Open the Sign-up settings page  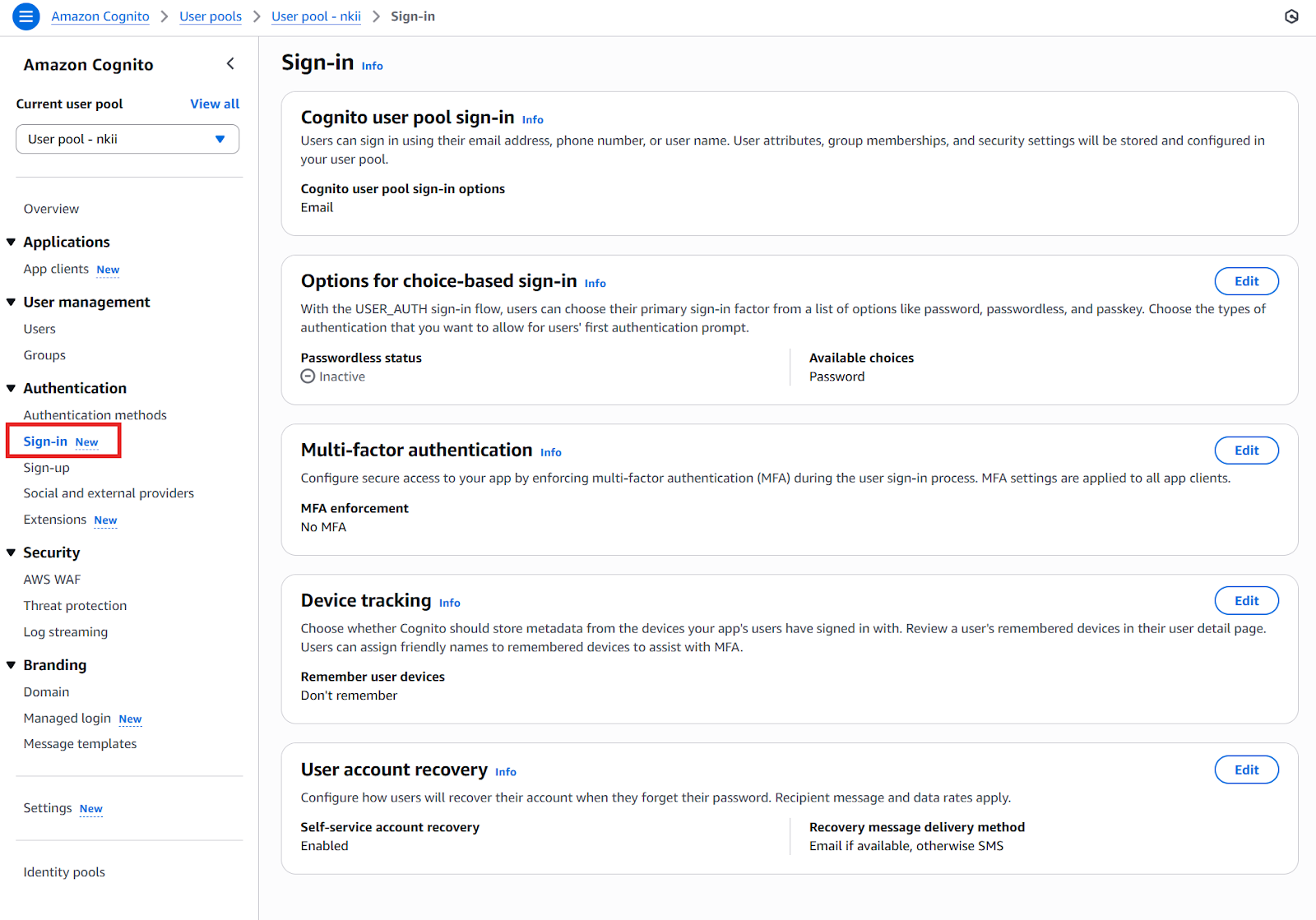(x=46, y=467)
